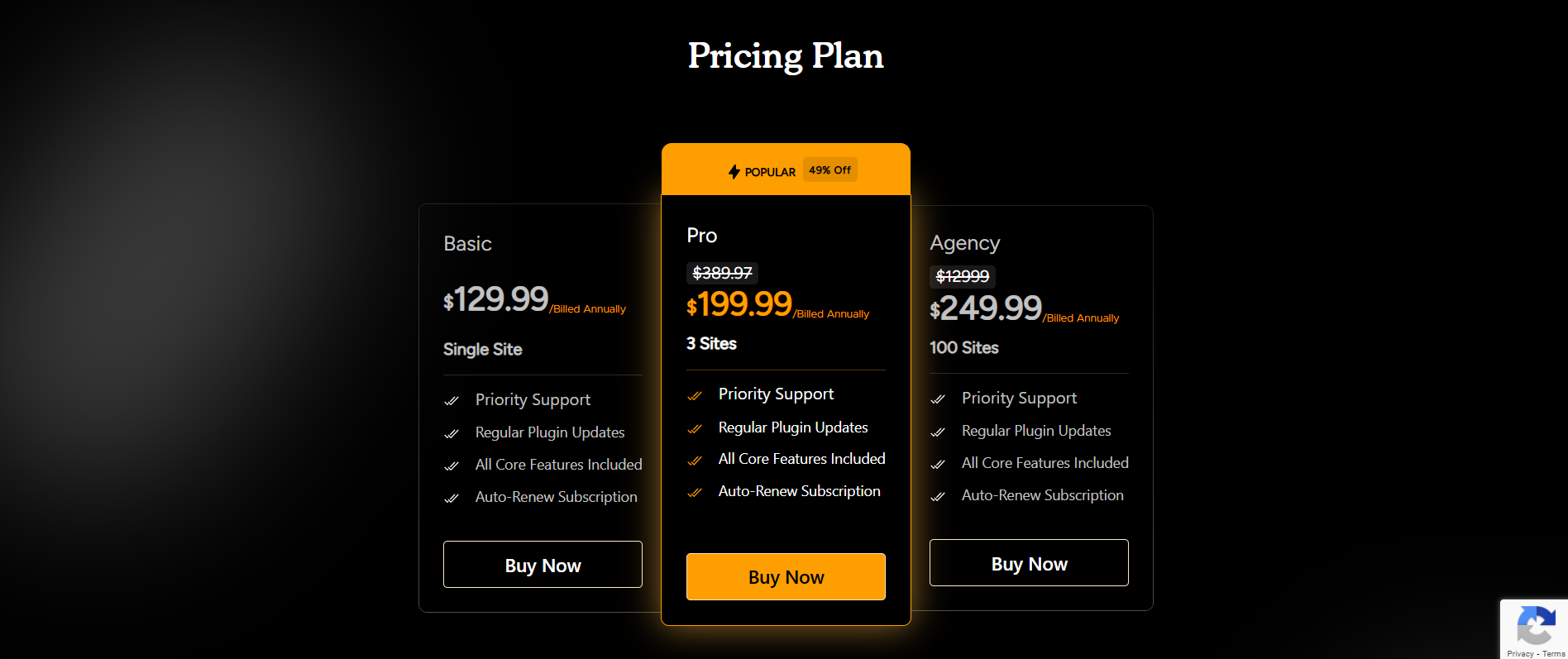Screen dimensions: 1568x659
Task: Click the strikethrough $12999 price on Agency
Action: [962, 276]
